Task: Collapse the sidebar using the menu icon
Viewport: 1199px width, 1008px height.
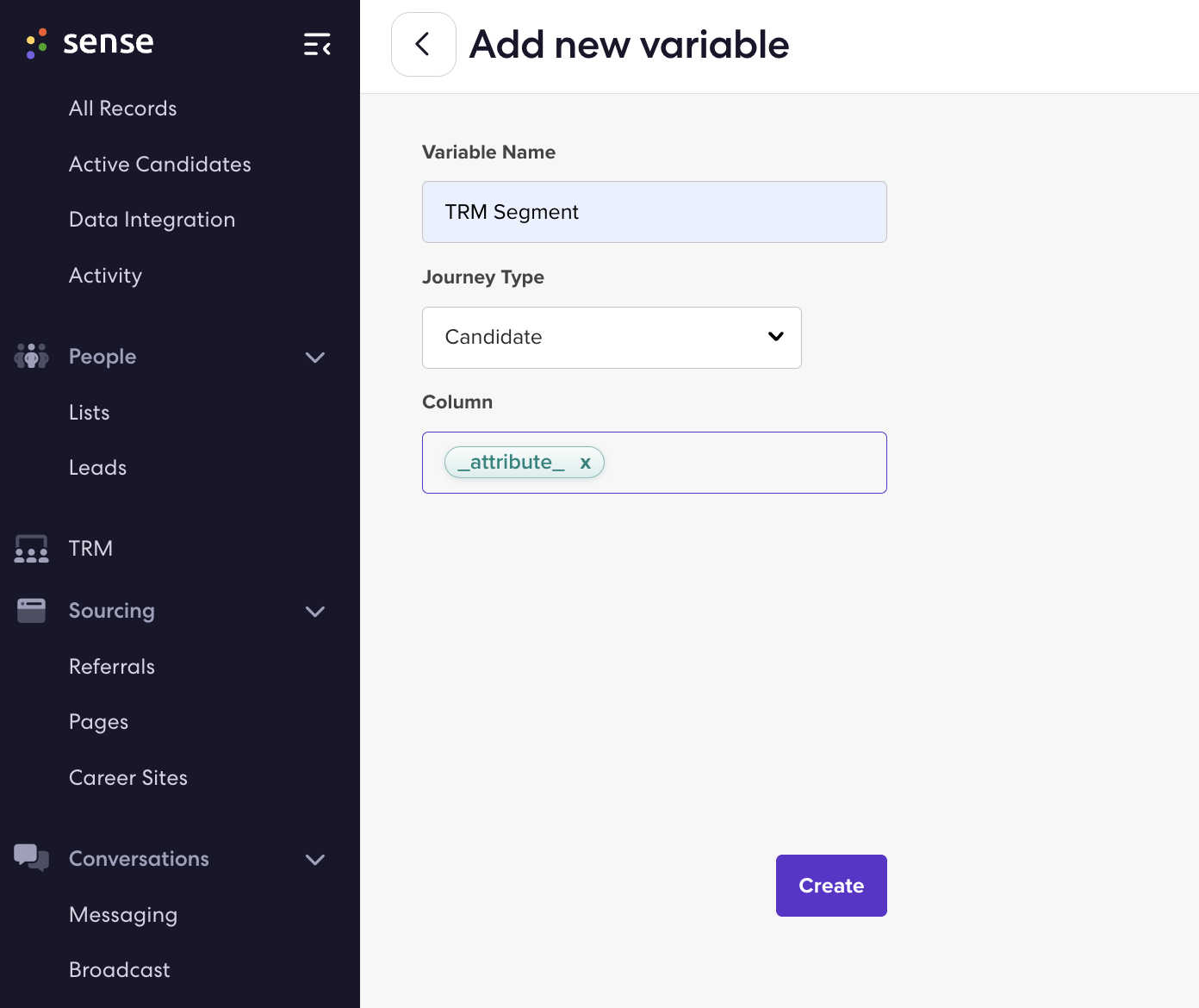Action: tap(317, 44)
